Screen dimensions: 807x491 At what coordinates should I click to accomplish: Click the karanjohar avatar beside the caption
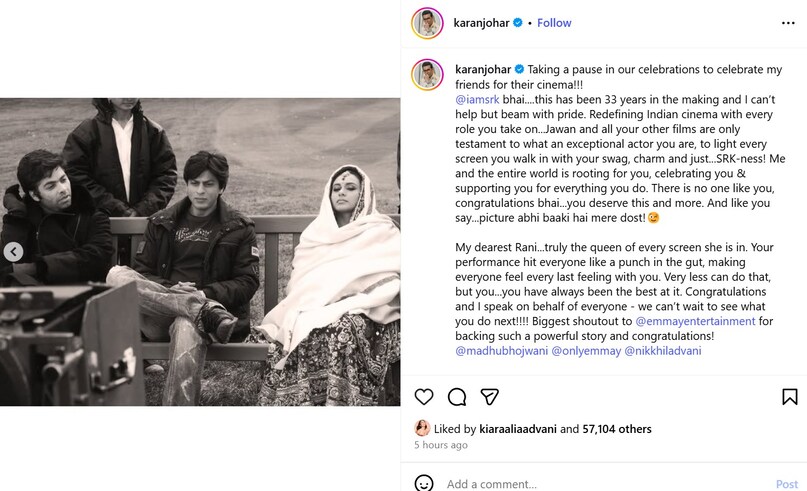pos(427,74)
